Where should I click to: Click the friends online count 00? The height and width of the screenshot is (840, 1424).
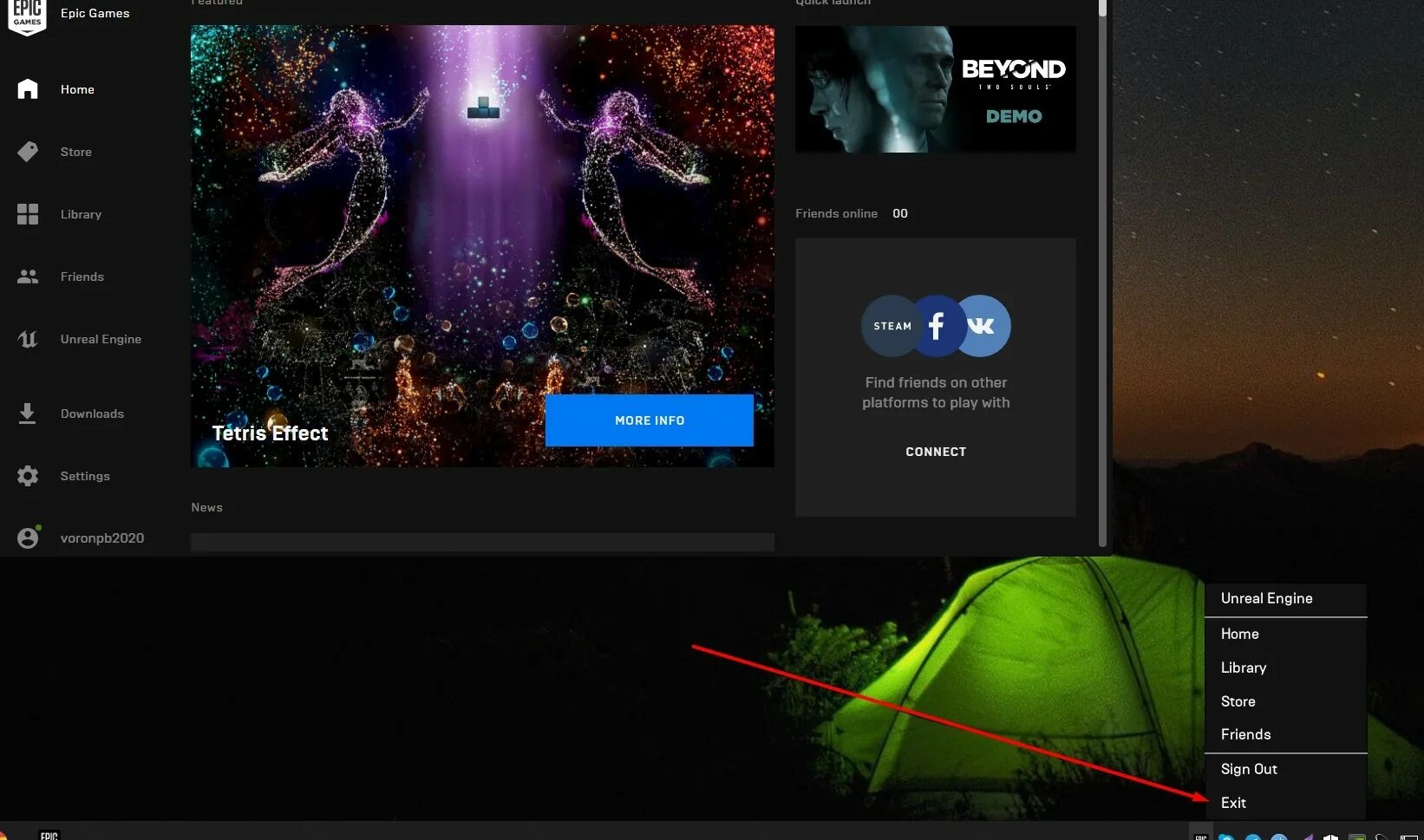(x=900, y=213)
